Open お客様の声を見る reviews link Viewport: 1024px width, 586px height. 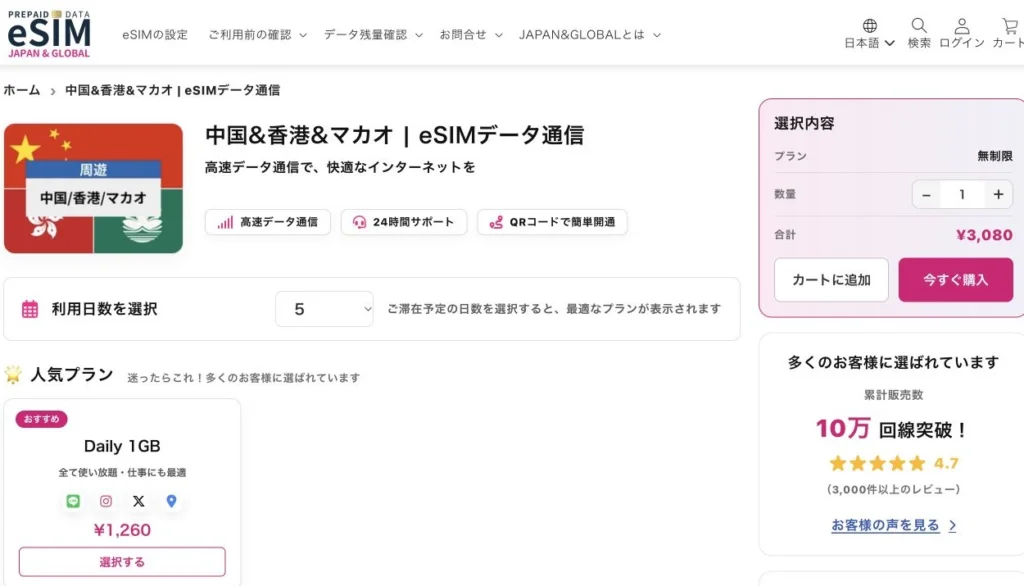pyautogui.click(x=893, y=525)
